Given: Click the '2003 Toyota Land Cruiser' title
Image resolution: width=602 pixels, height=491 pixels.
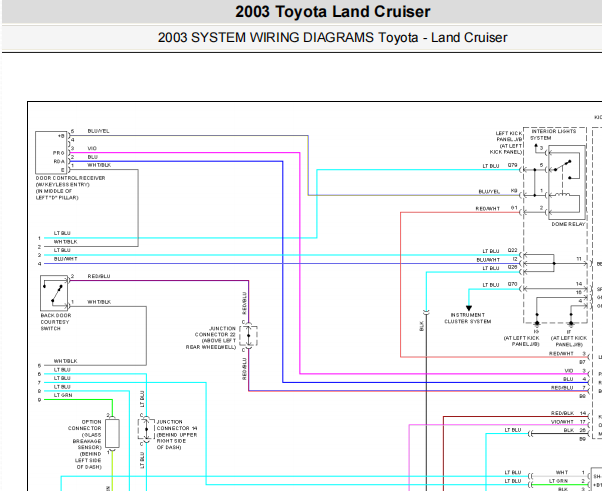Looking at the screenshot, I should (332, 12).
